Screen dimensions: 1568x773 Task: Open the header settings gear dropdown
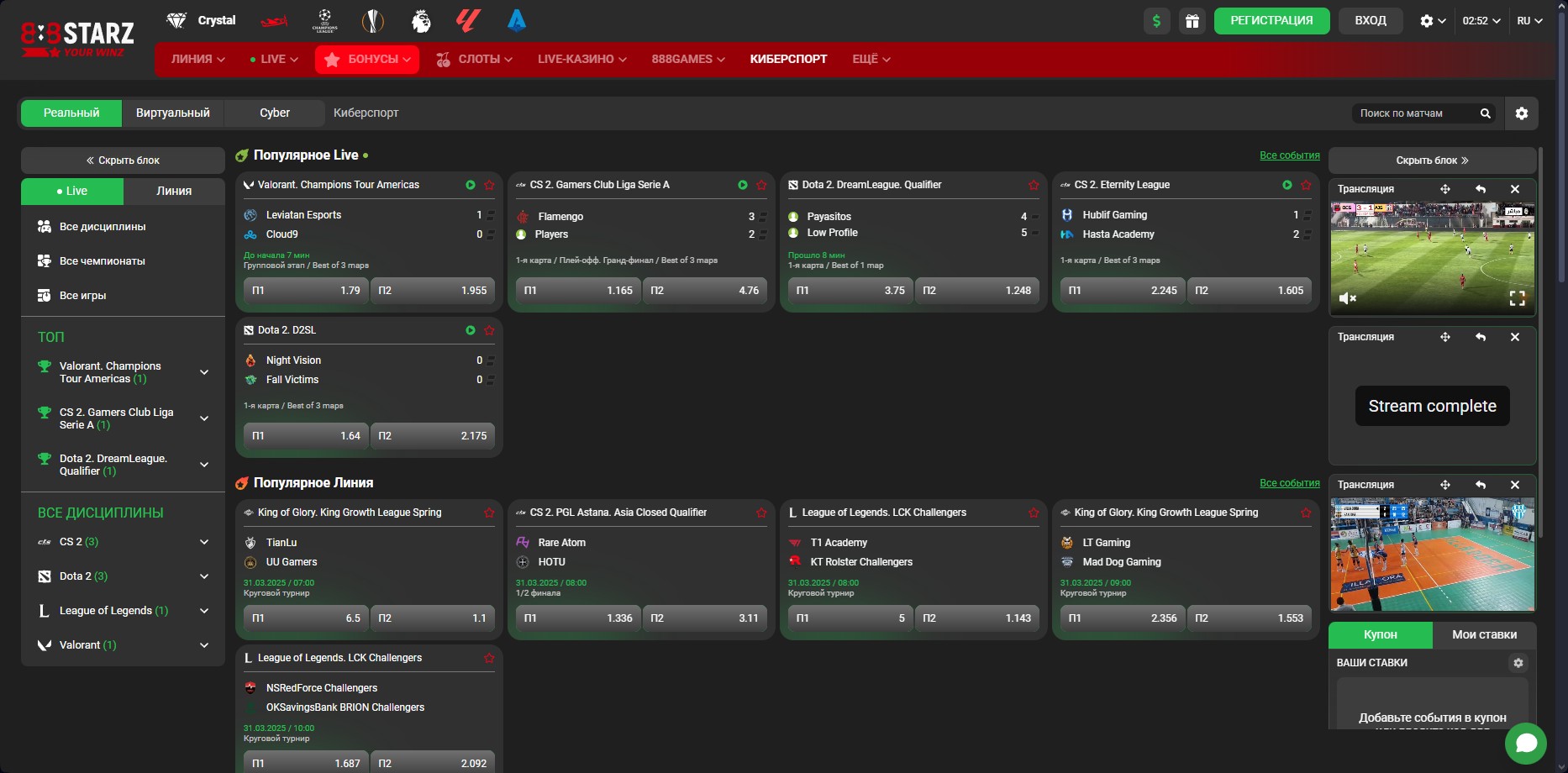1433,21
